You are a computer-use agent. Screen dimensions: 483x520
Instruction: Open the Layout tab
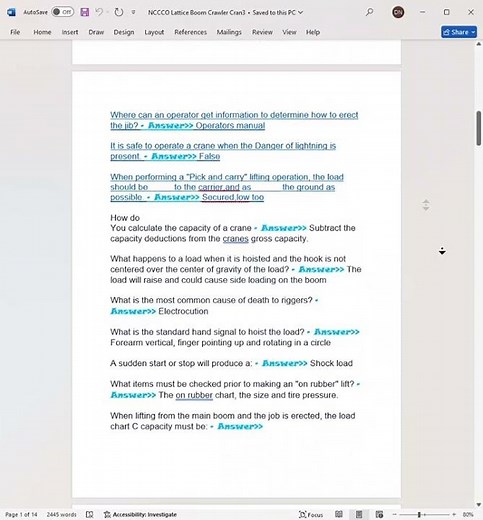pos(154,32)
